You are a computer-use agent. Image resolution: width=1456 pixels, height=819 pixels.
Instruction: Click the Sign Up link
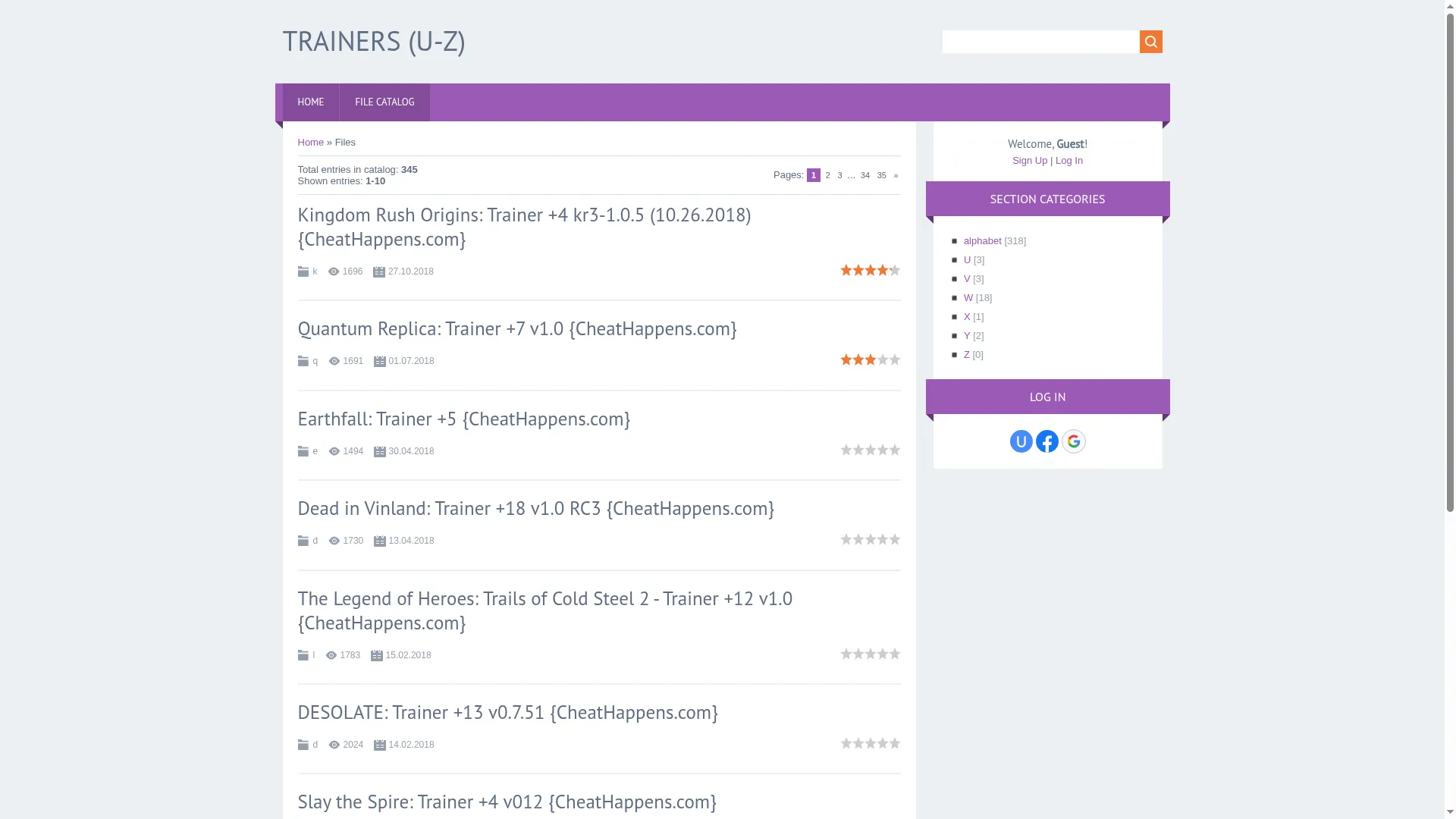(1030, 161)
